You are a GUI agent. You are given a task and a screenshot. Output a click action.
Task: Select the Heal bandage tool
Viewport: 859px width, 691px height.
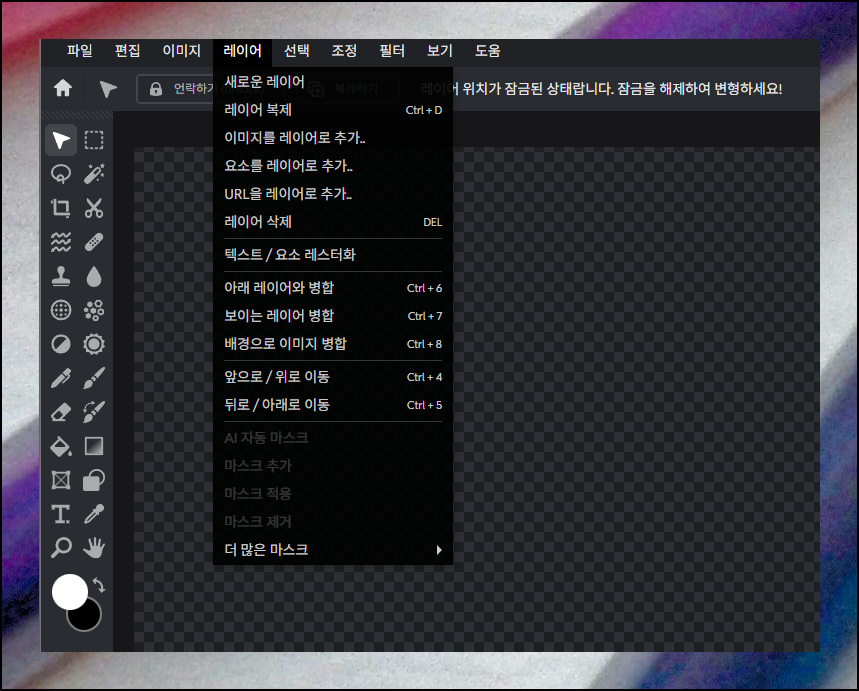coord(94,242)
